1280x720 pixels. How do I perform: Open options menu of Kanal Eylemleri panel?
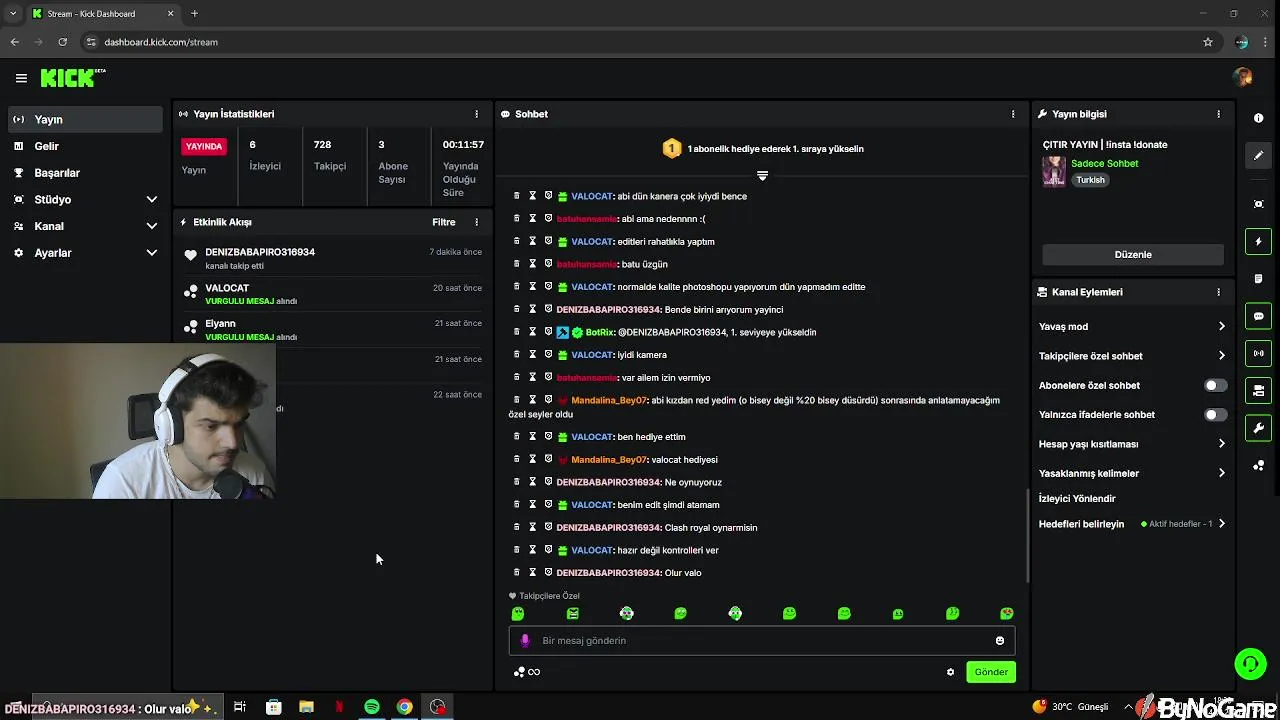1218,292
